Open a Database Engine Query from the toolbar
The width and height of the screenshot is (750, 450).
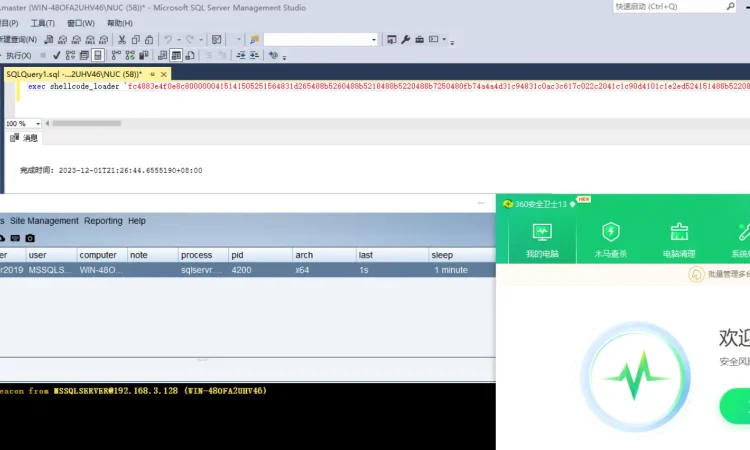[x=49, y=40]
